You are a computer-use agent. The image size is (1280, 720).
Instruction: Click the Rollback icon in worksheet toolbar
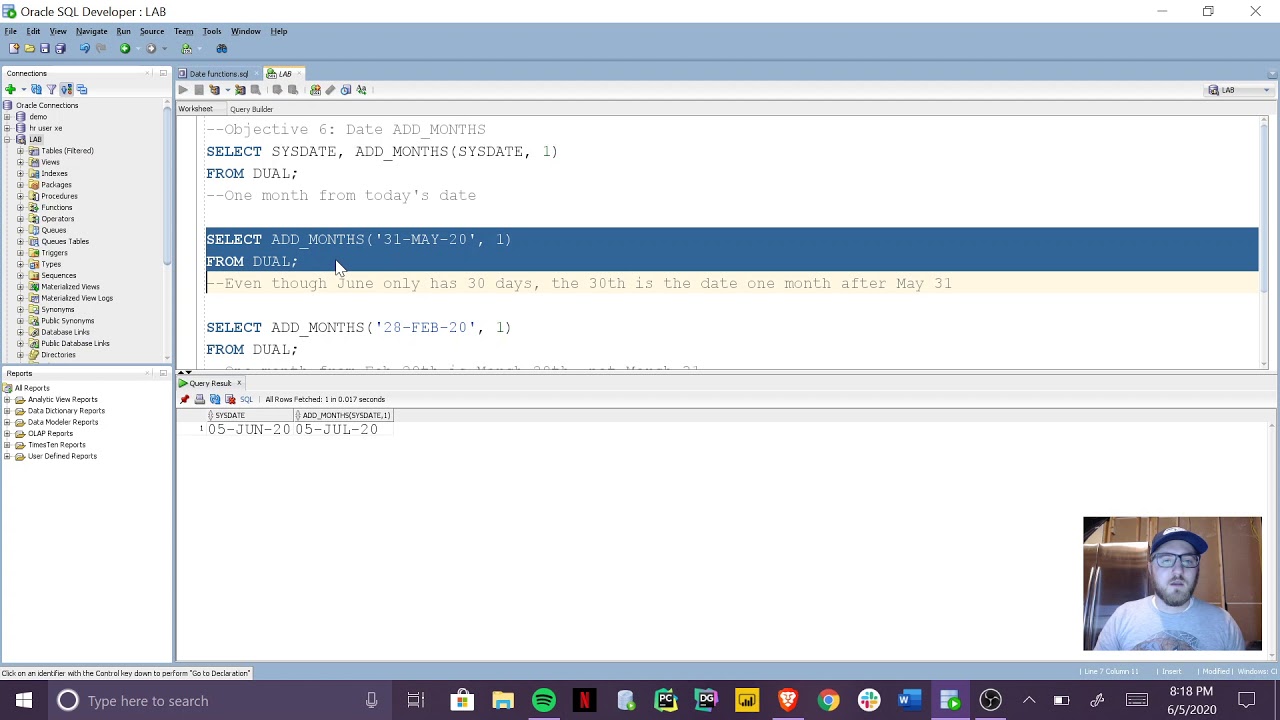click(x=292, y=90)
